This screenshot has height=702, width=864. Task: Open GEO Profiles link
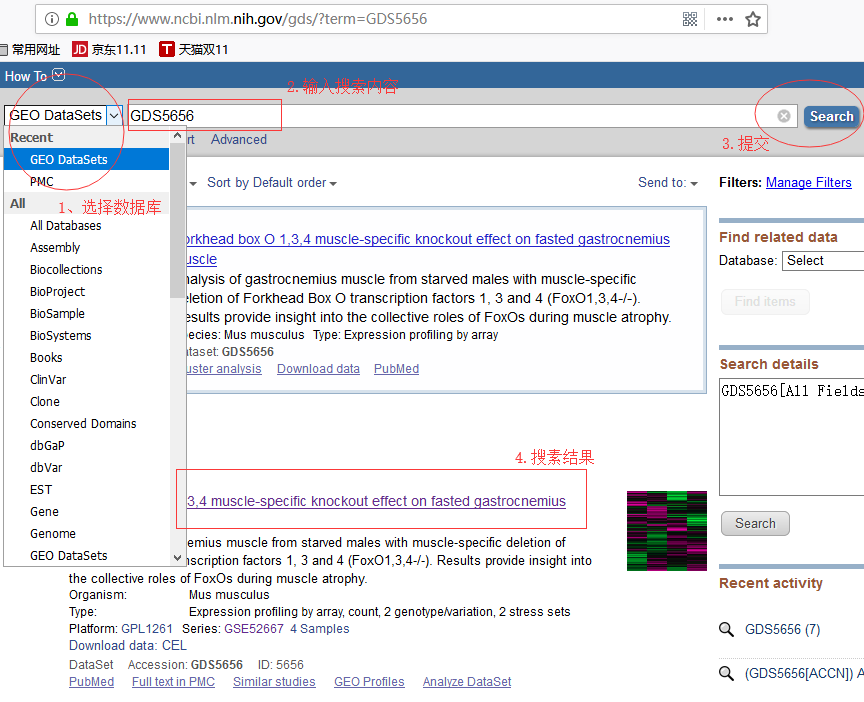click(x=369, y=682)
